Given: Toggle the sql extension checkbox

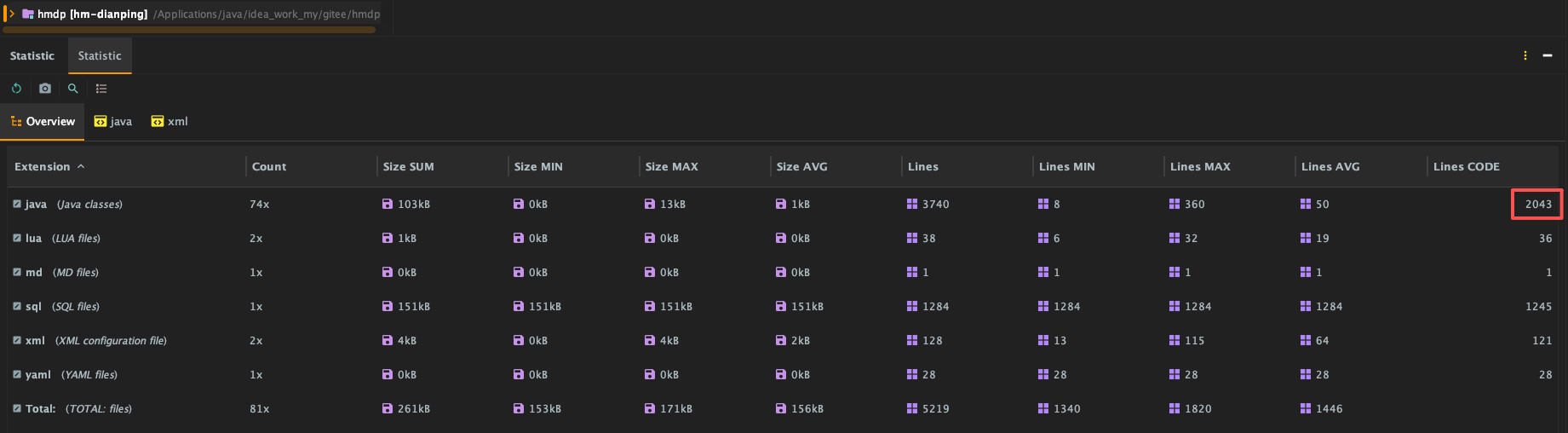Looking at the screenshot, I should click(17, 307).
